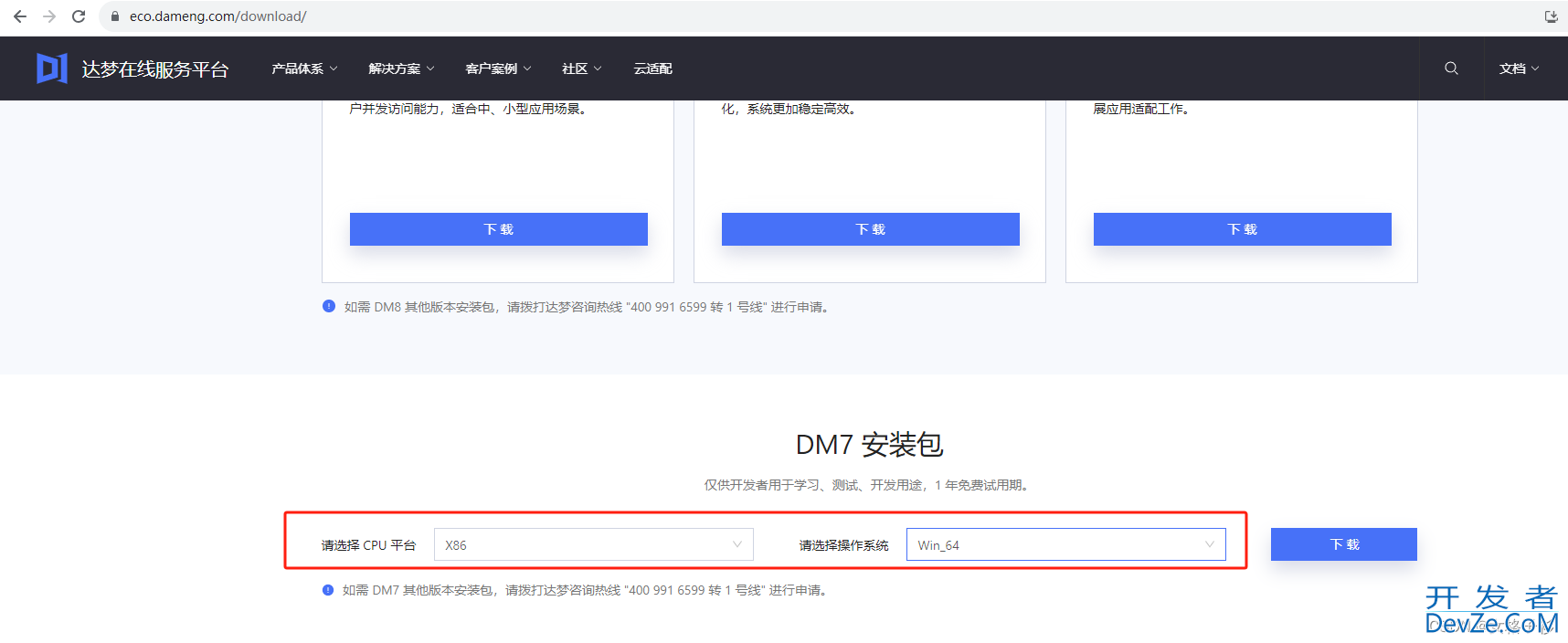This screenshot has height=643, width=1568.
Task: Open the 云适配 menu item
Action: coord(652,69)
